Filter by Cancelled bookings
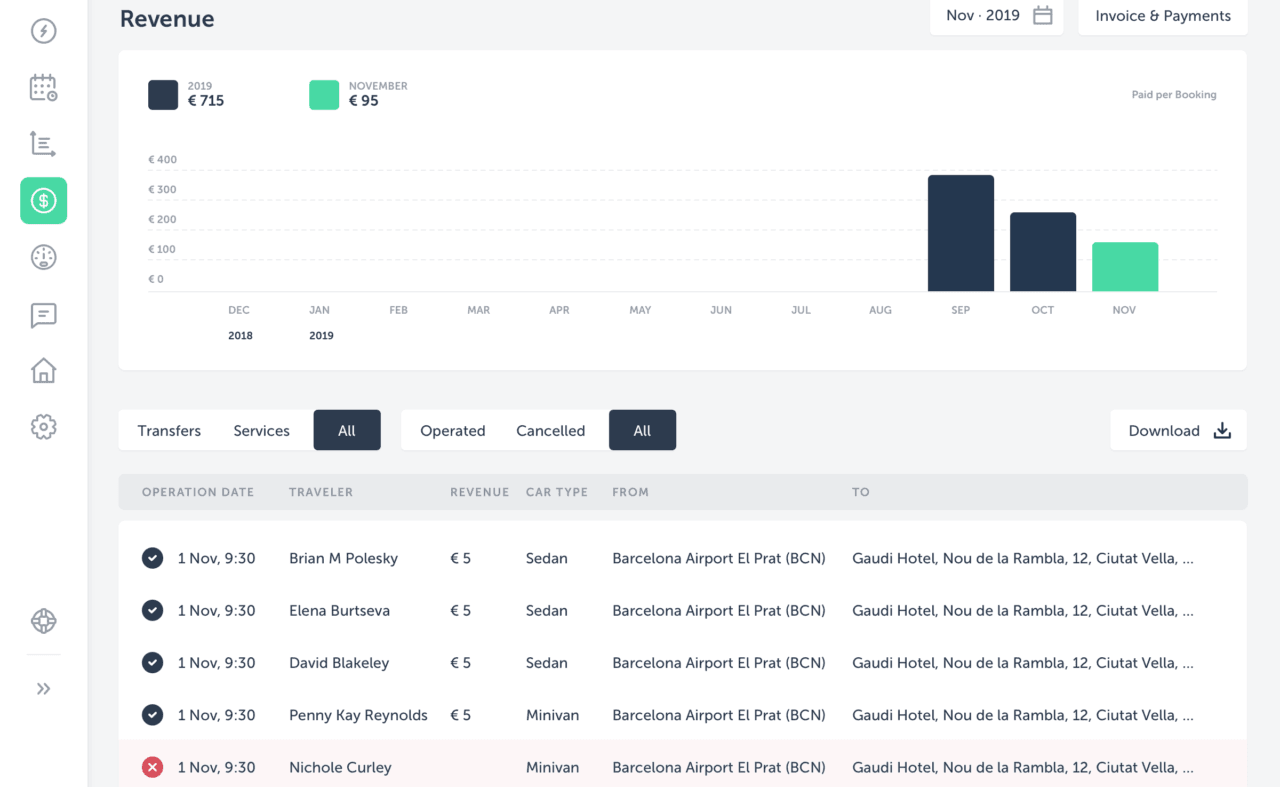This screenshot has height=787, width=1280. (550, 431)
